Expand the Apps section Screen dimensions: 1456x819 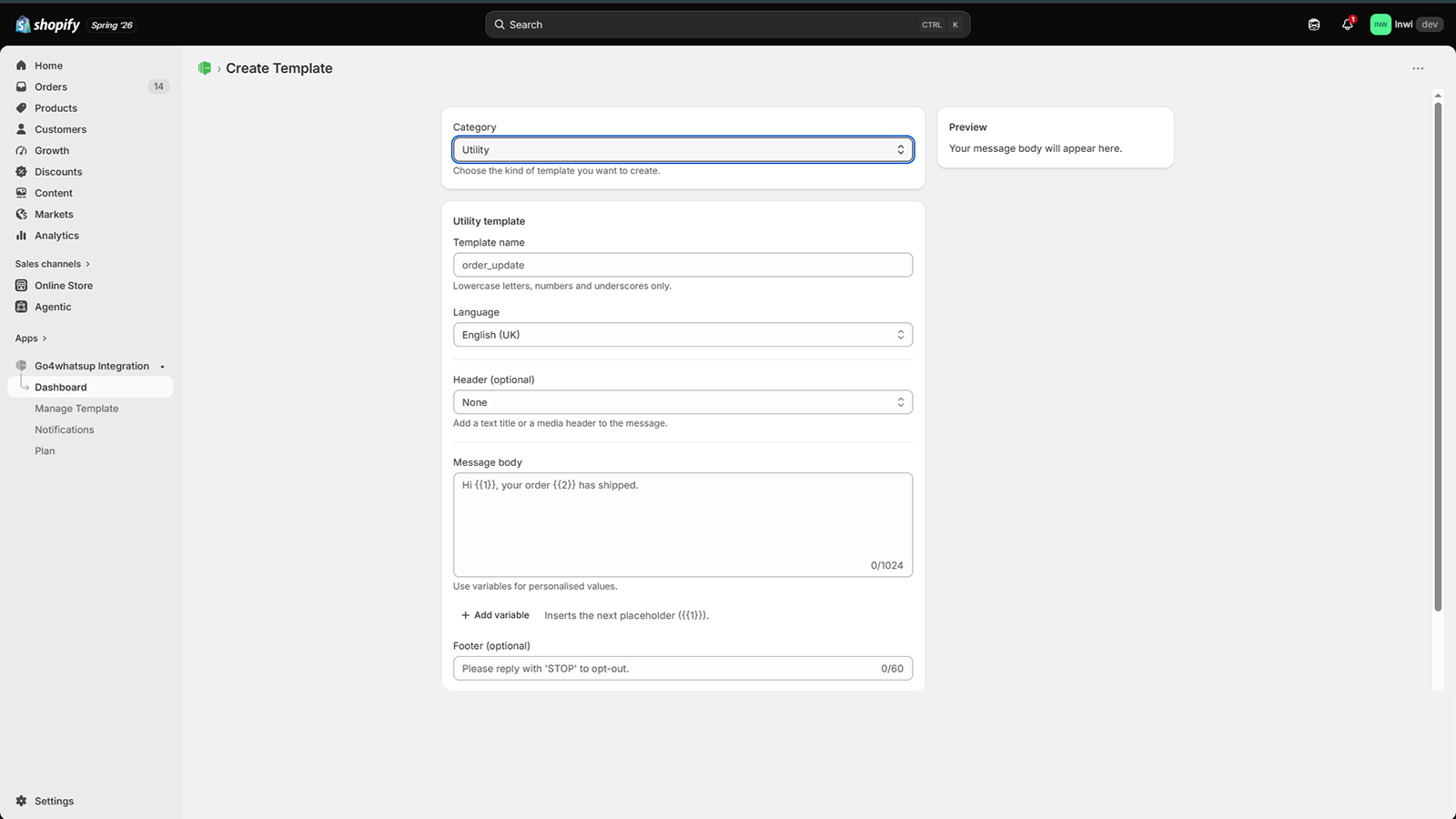click(x=31, y=339)
